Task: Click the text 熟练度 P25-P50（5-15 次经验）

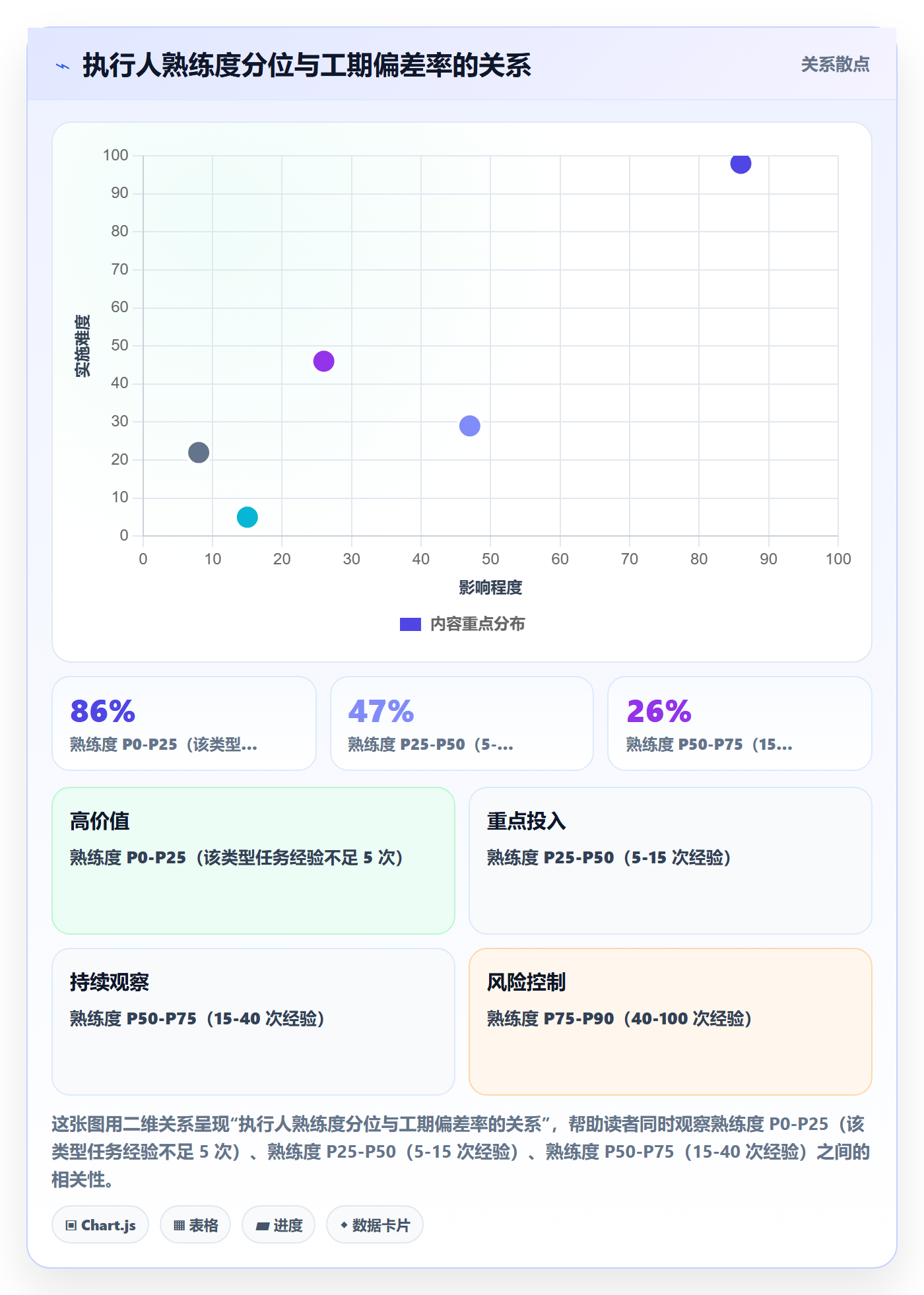Action: click(609, 857)
